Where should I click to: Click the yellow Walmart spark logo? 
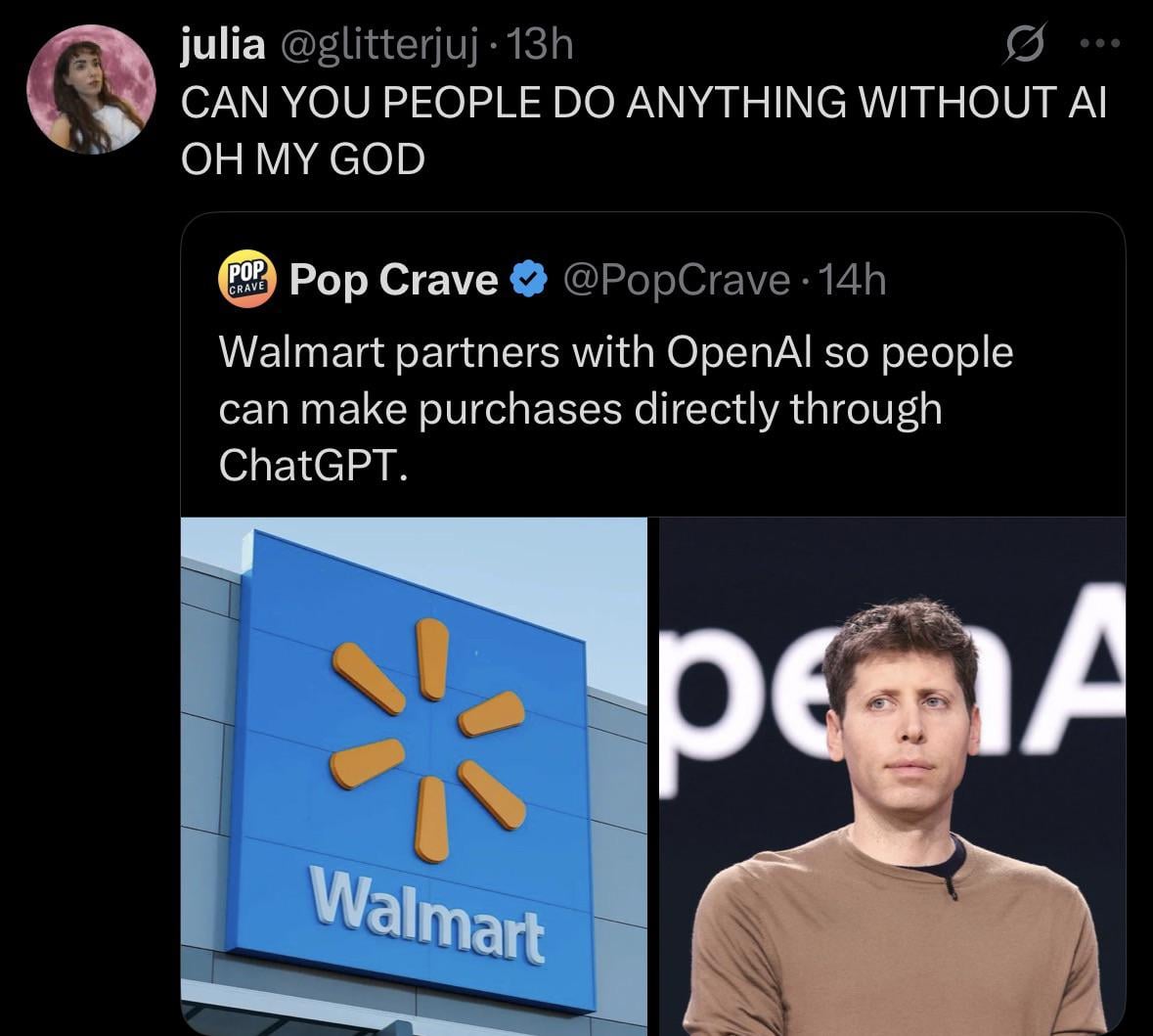428,740
